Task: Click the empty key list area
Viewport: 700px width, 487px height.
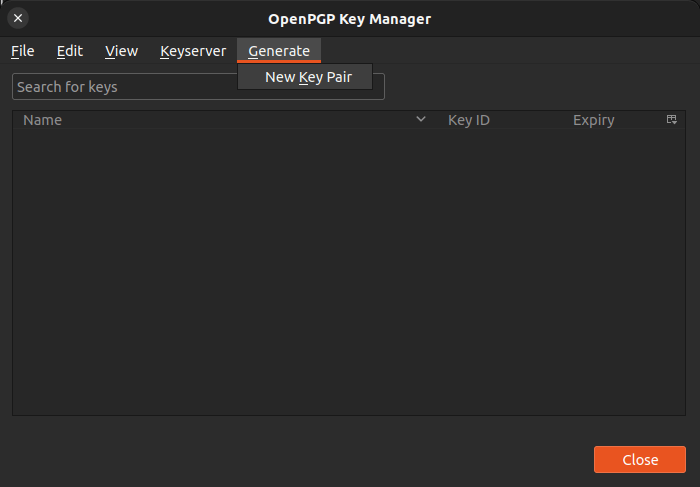Action: 350,270
